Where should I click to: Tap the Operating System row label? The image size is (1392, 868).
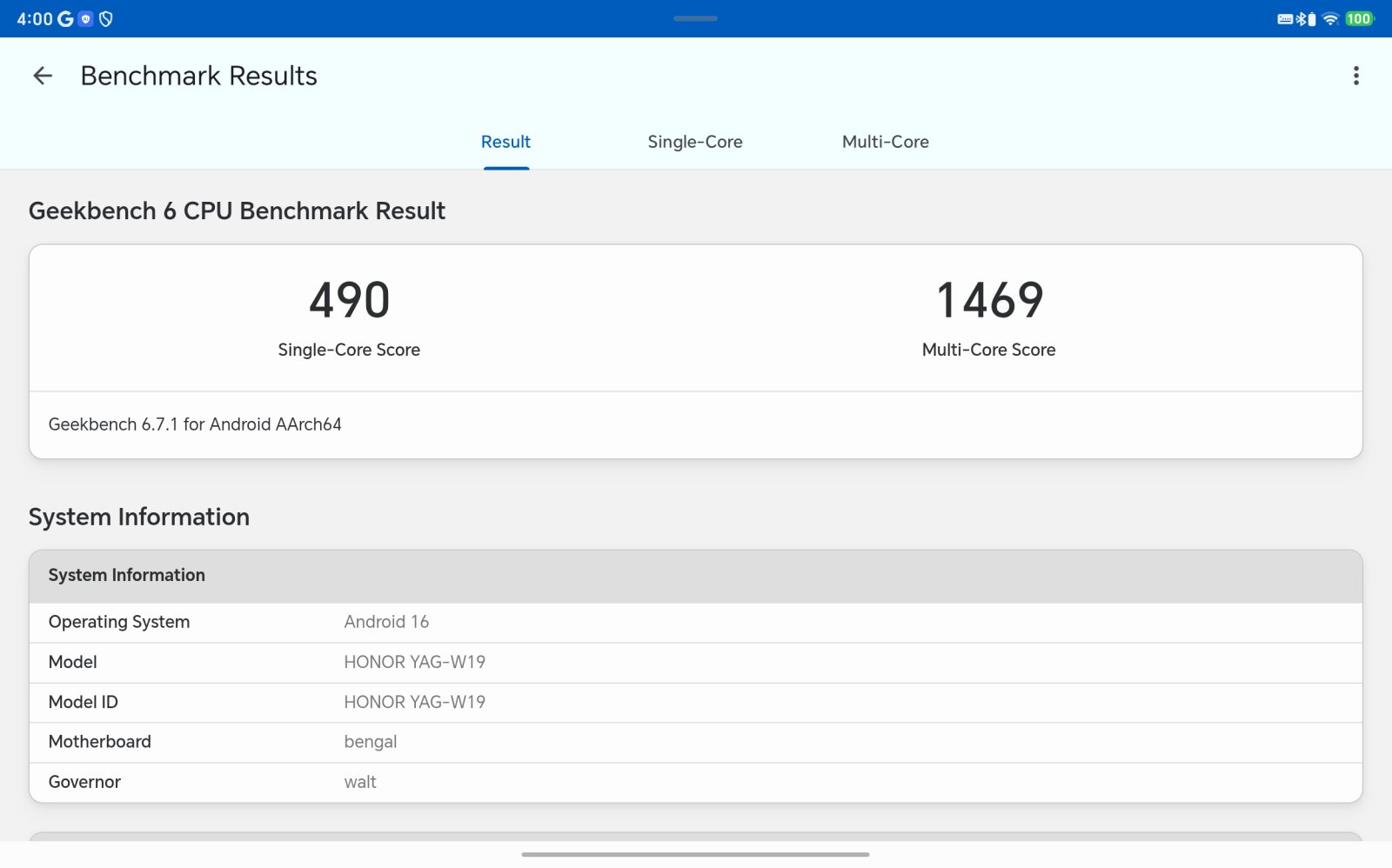click(119, 622)
